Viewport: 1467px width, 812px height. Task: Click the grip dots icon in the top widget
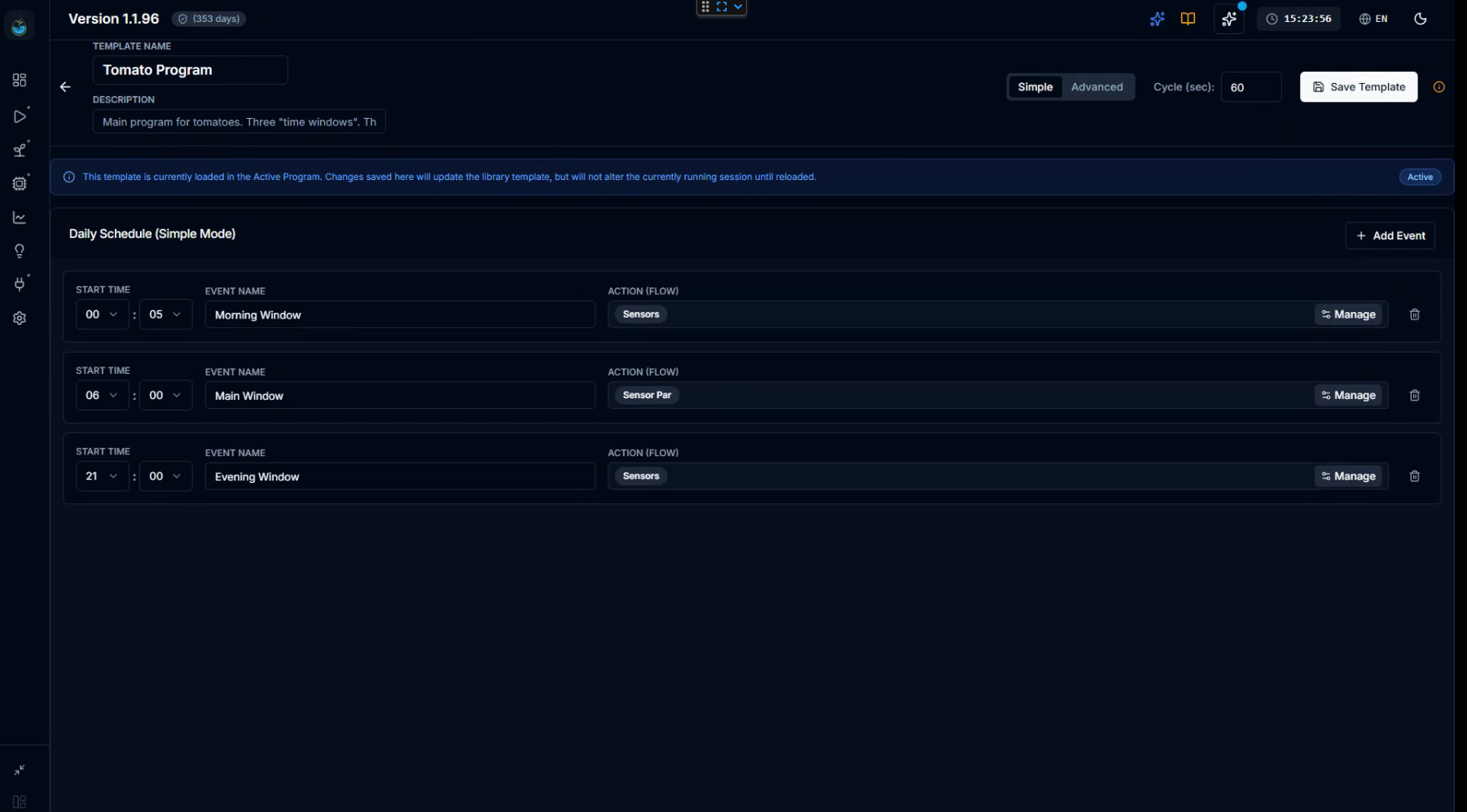(x=705, y=7)
